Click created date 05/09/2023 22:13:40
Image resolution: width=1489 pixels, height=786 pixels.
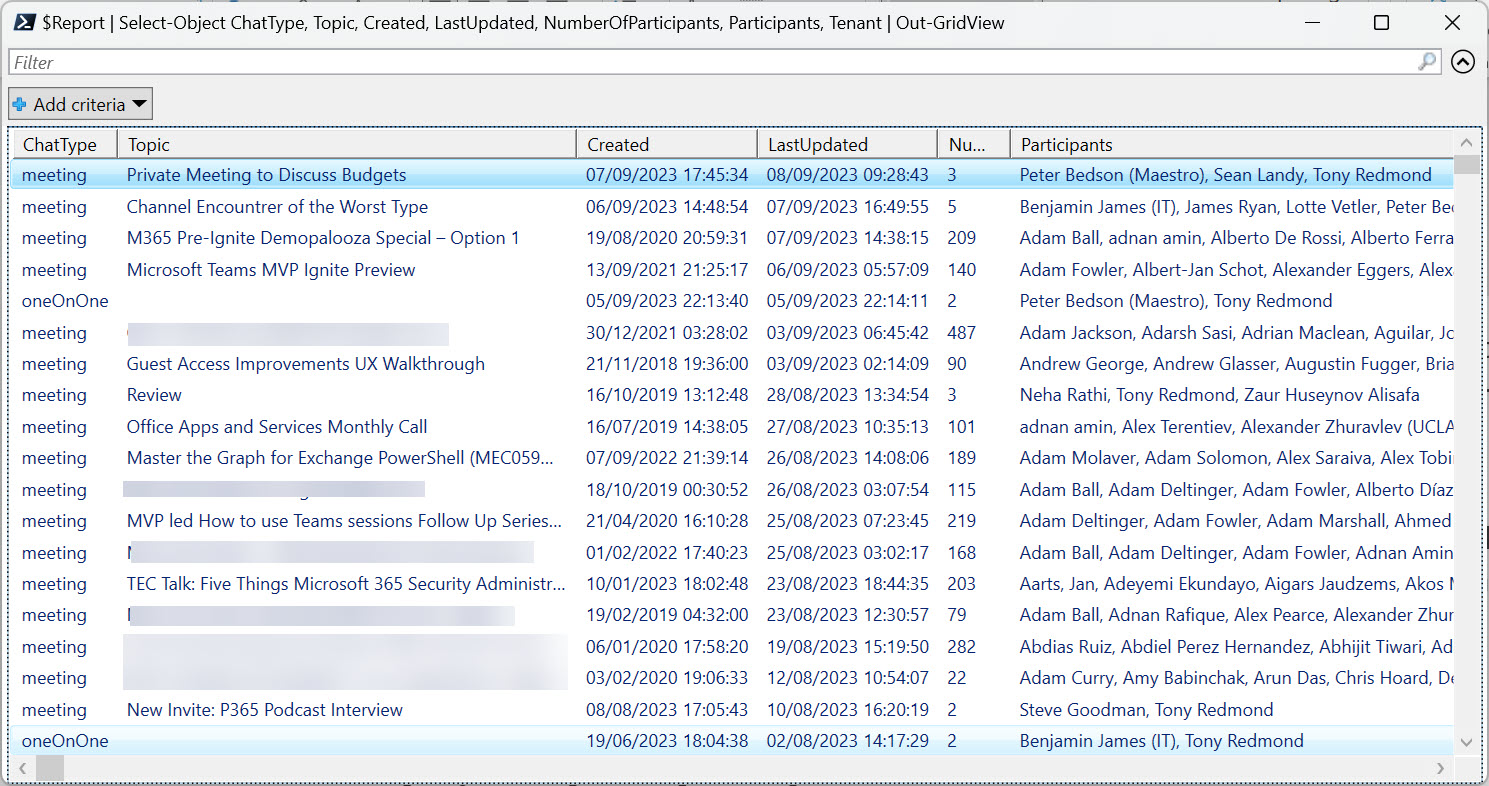667,301
